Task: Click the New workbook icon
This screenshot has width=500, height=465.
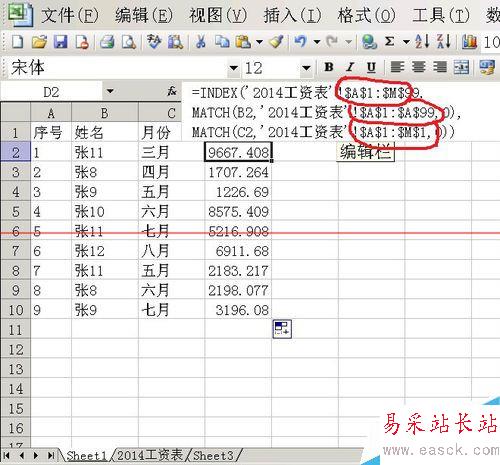Action: (17, 42)
